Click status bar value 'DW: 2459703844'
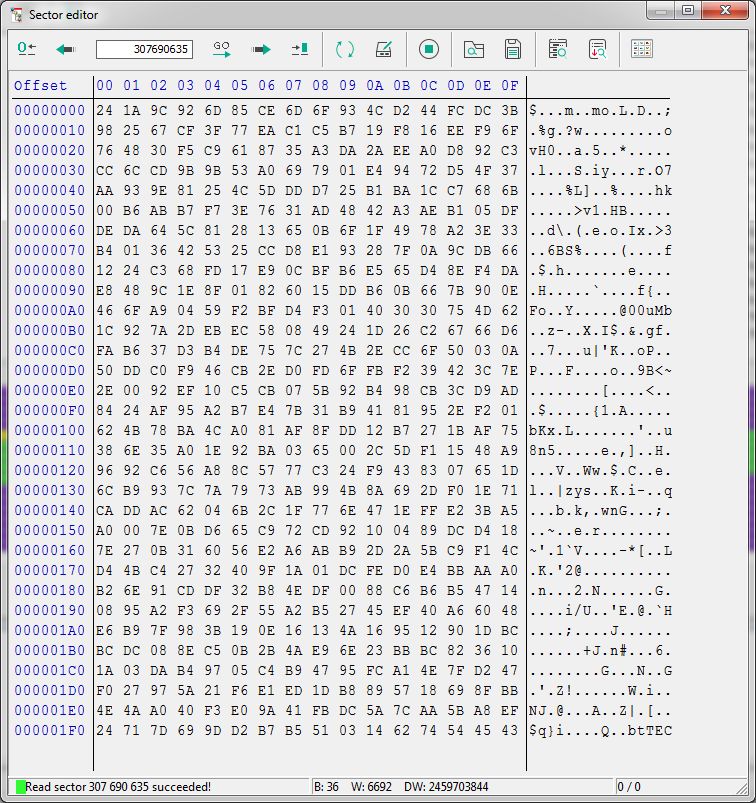This screenshot has width=756, height=803. tap(446, 787)
